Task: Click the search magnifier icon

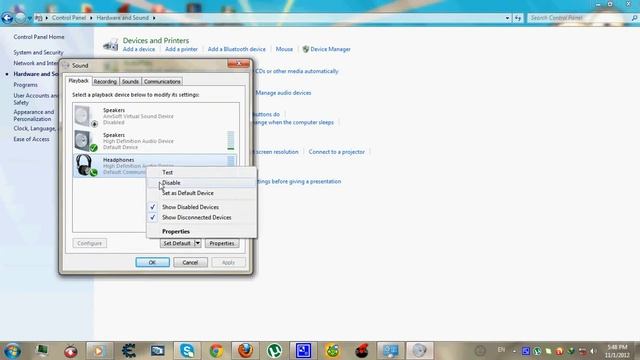Action: (x=634, y=18)
